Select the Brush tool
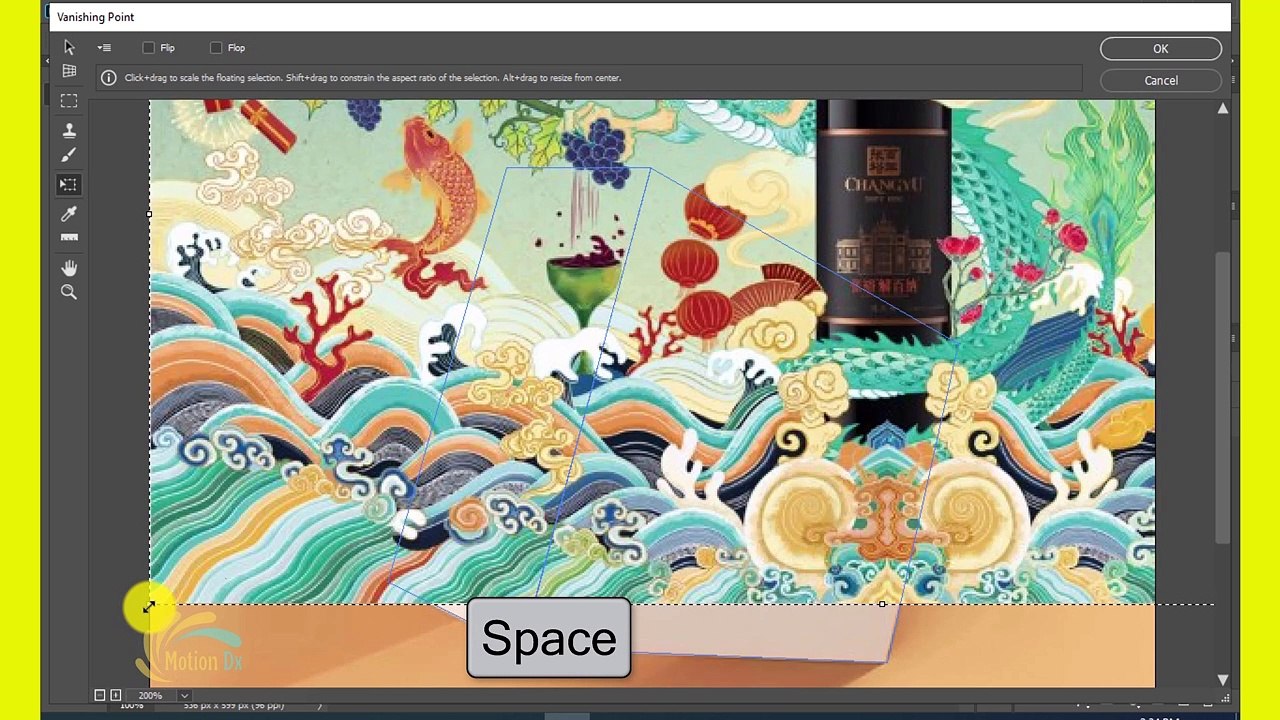Viewport: 1280px width, 720px height. click(69, 155)
